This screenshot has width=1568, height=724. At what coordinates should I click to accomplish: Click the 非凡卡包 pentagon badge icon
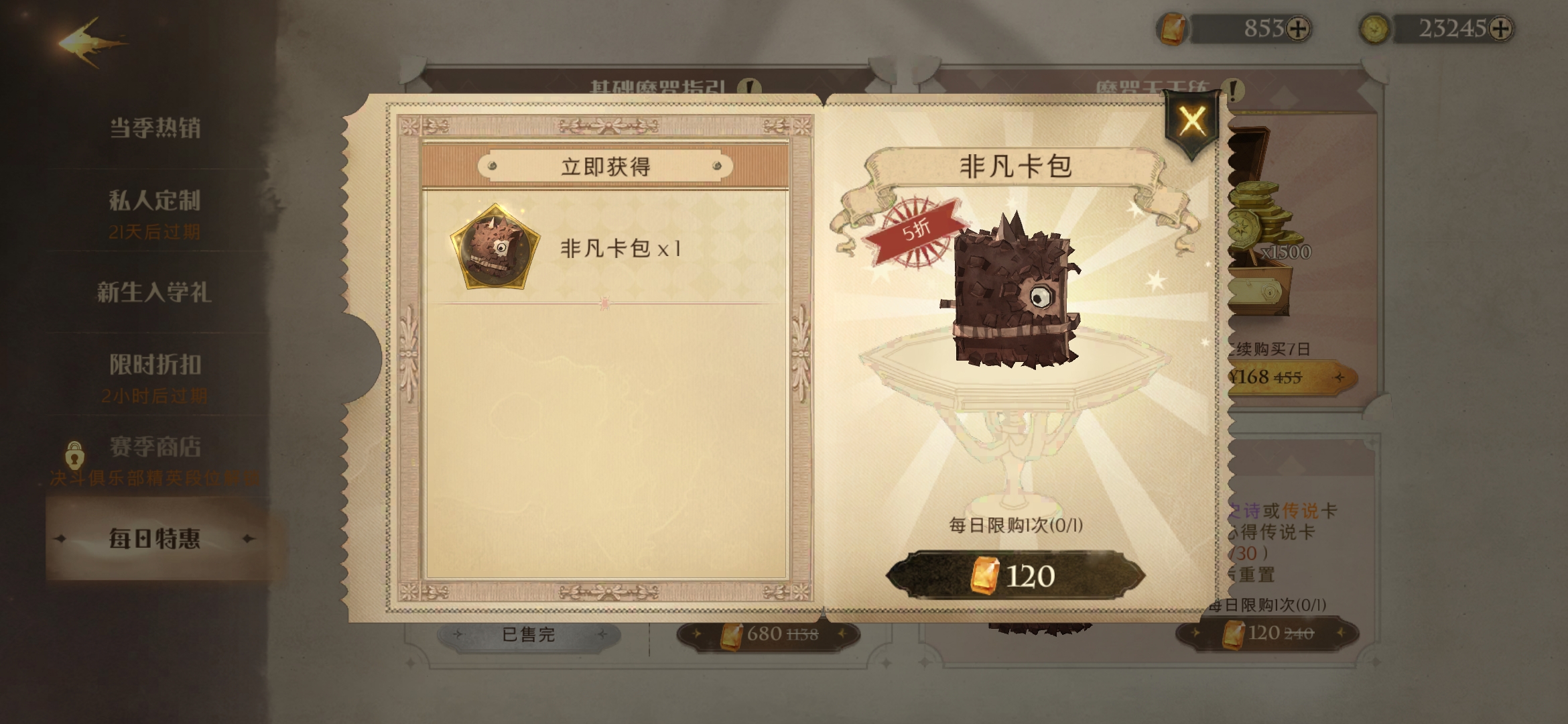(495, 247)
